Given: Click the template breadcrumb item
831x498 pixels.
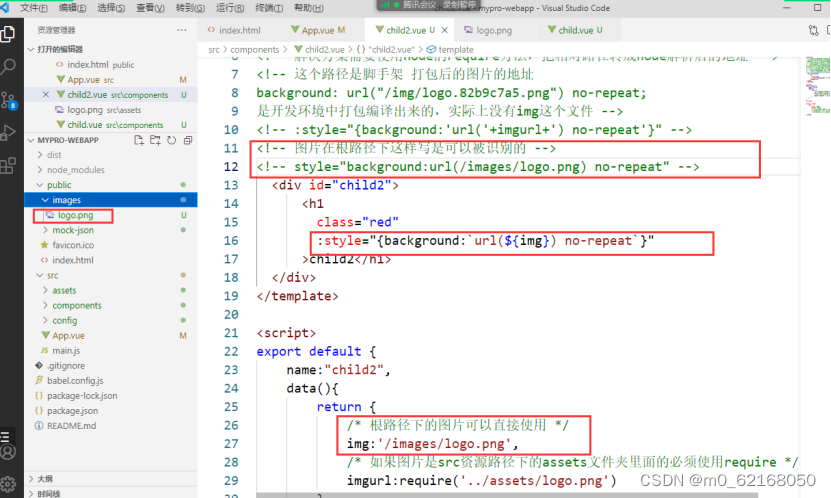Looking at the screenshot, I should [x=455, y=49].
